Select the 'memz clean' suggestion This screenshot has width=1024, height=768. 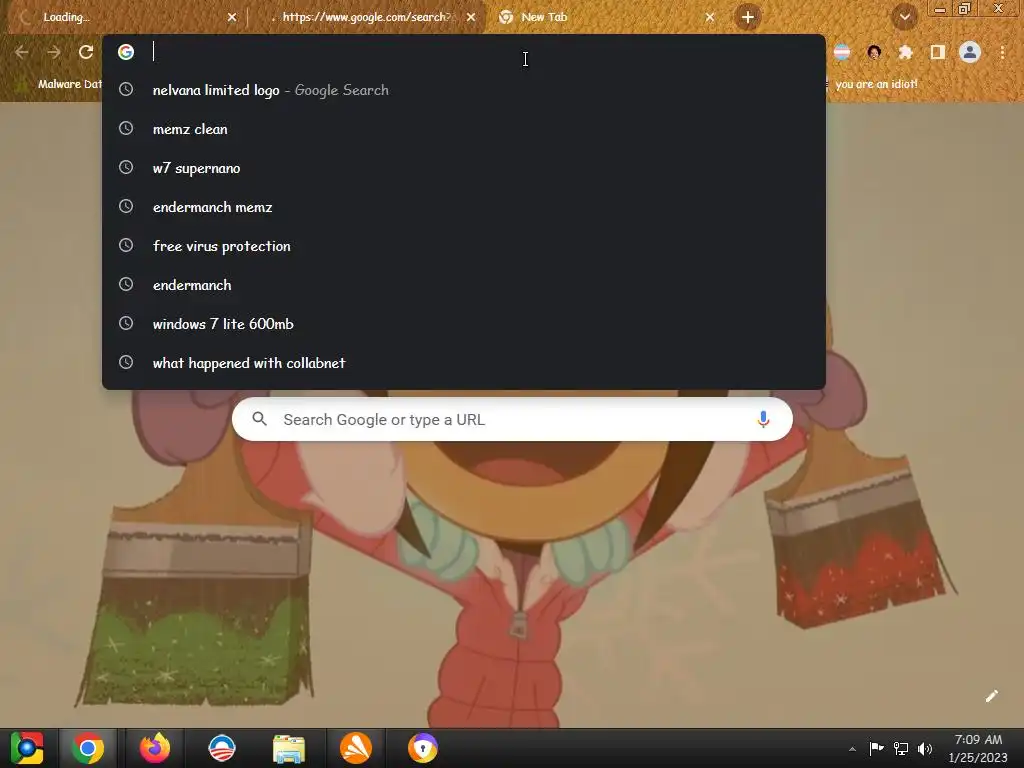point(464,129)
